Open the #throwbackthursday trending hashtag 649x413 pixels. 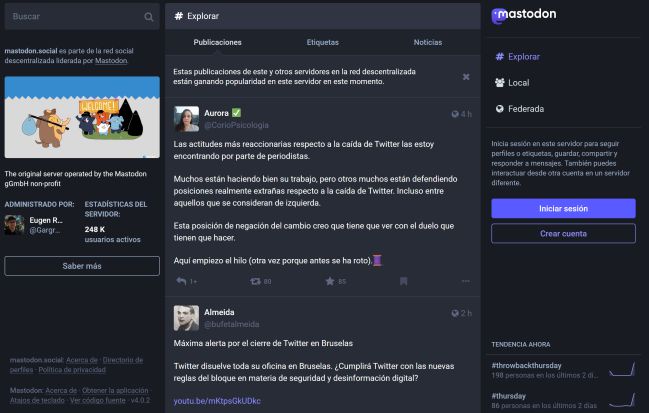point(526,365)
